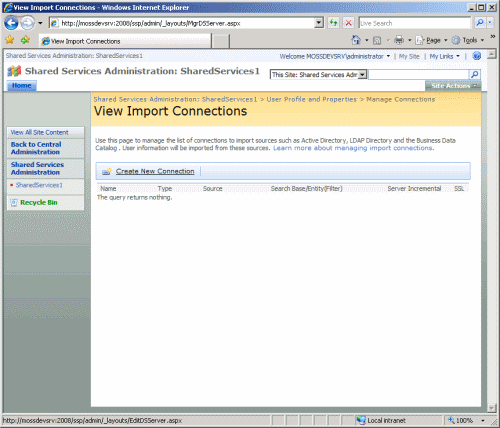Click the Type column header
Viewport: 500px width, 428px height.
(x=165, y=189)
